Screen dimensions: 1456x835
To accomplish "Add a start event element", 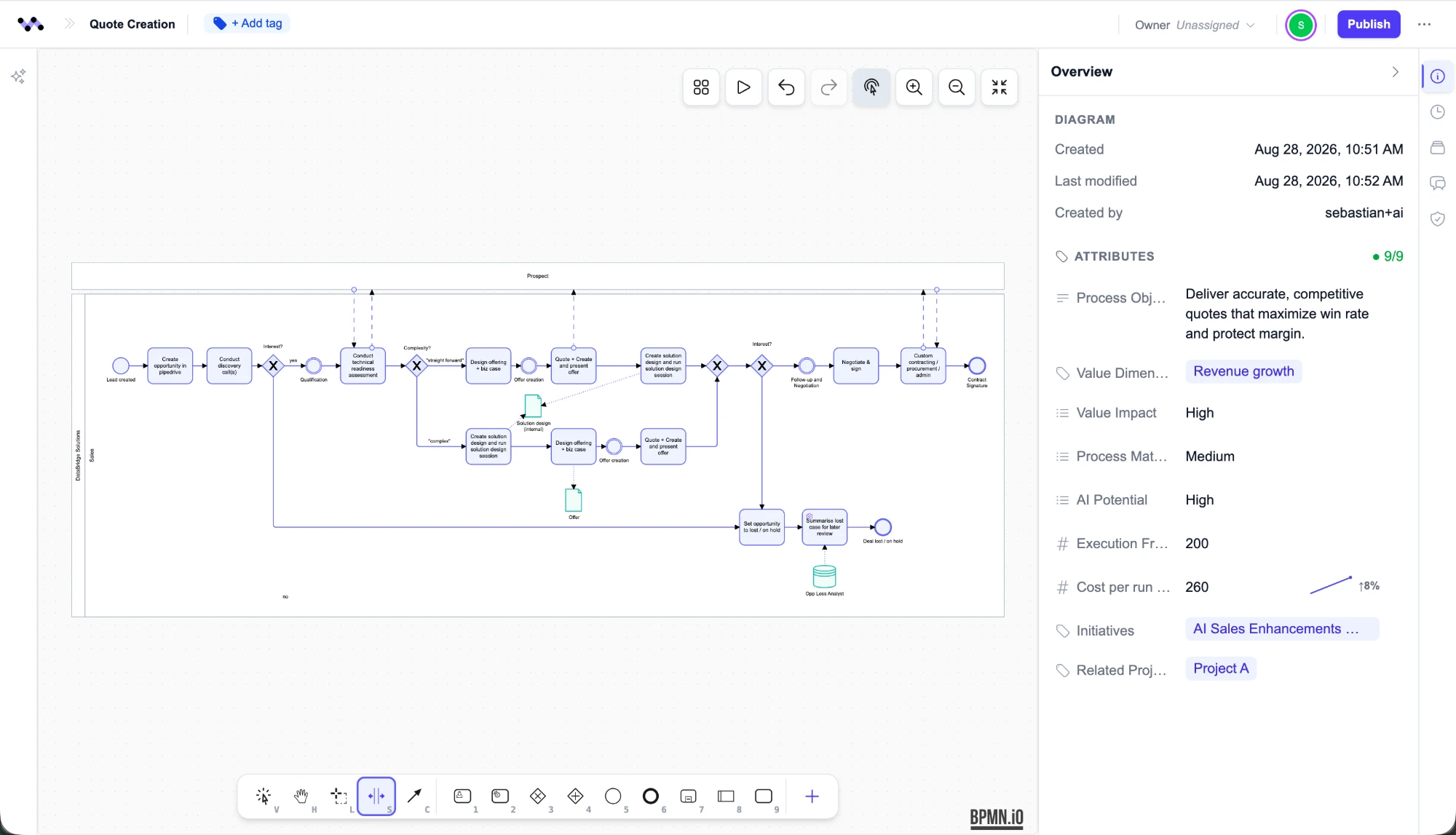I will click(614, 796).
